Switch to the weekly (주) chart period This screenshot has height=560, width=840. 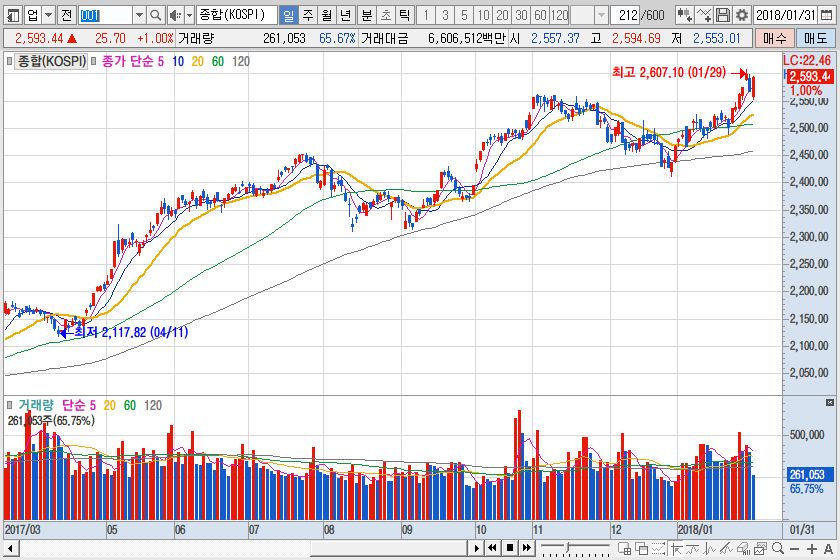coord(308,15)
